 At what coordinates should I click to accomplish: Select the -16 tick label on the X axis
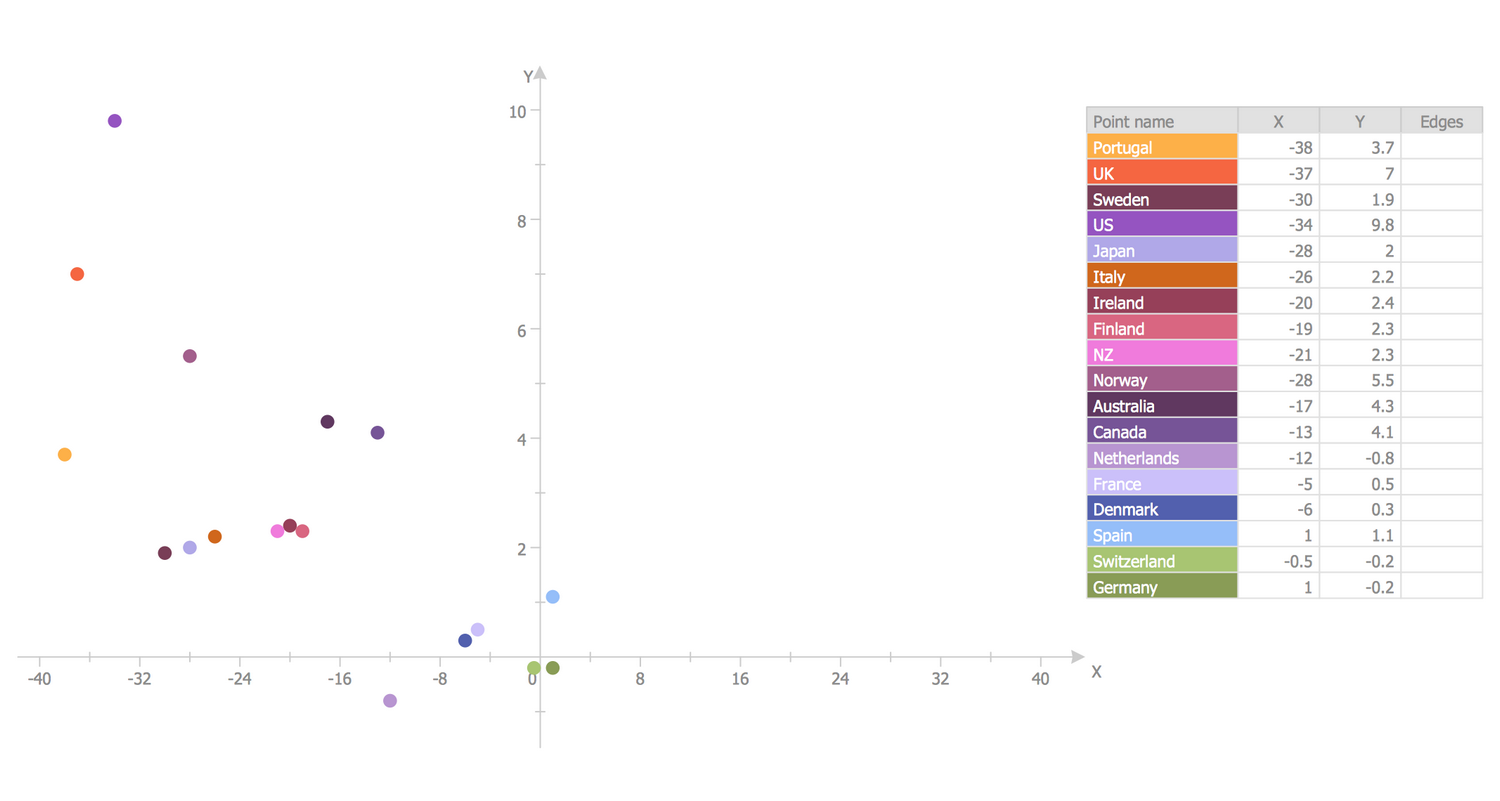click(x=340, y=679)
